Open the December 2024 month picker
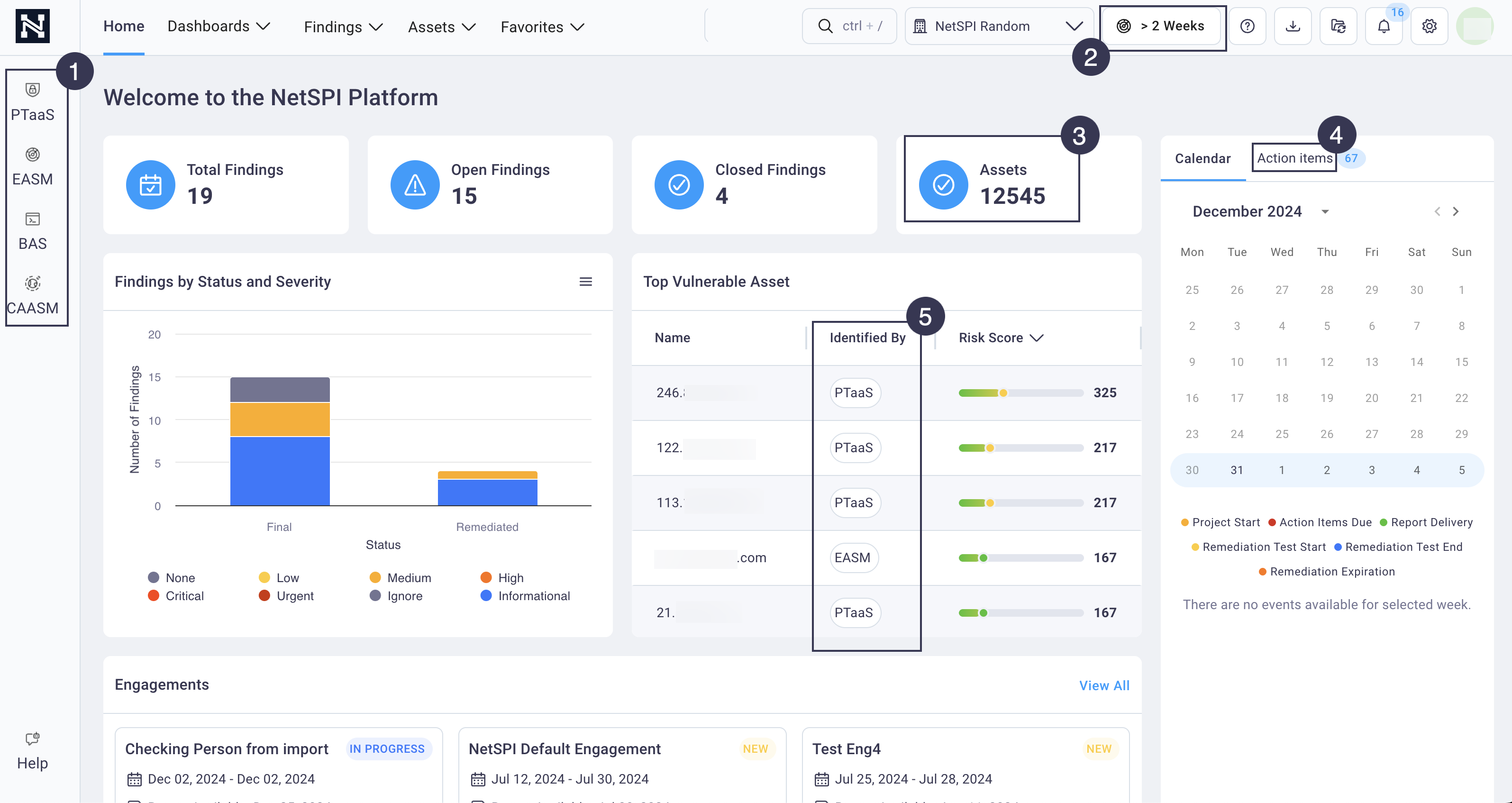This screenshot has width=1512, height=803. pos(1260,211)
